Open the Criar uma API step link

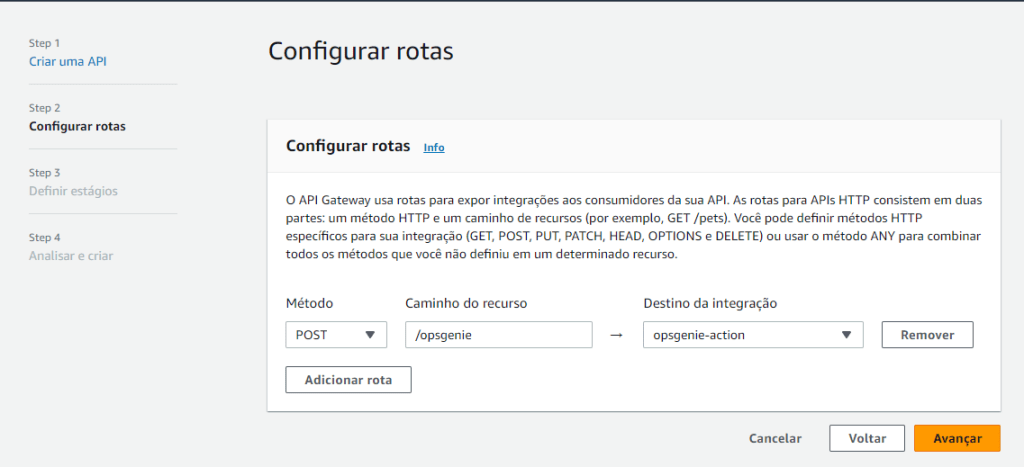pyautogui.click(x=68, y=62)
